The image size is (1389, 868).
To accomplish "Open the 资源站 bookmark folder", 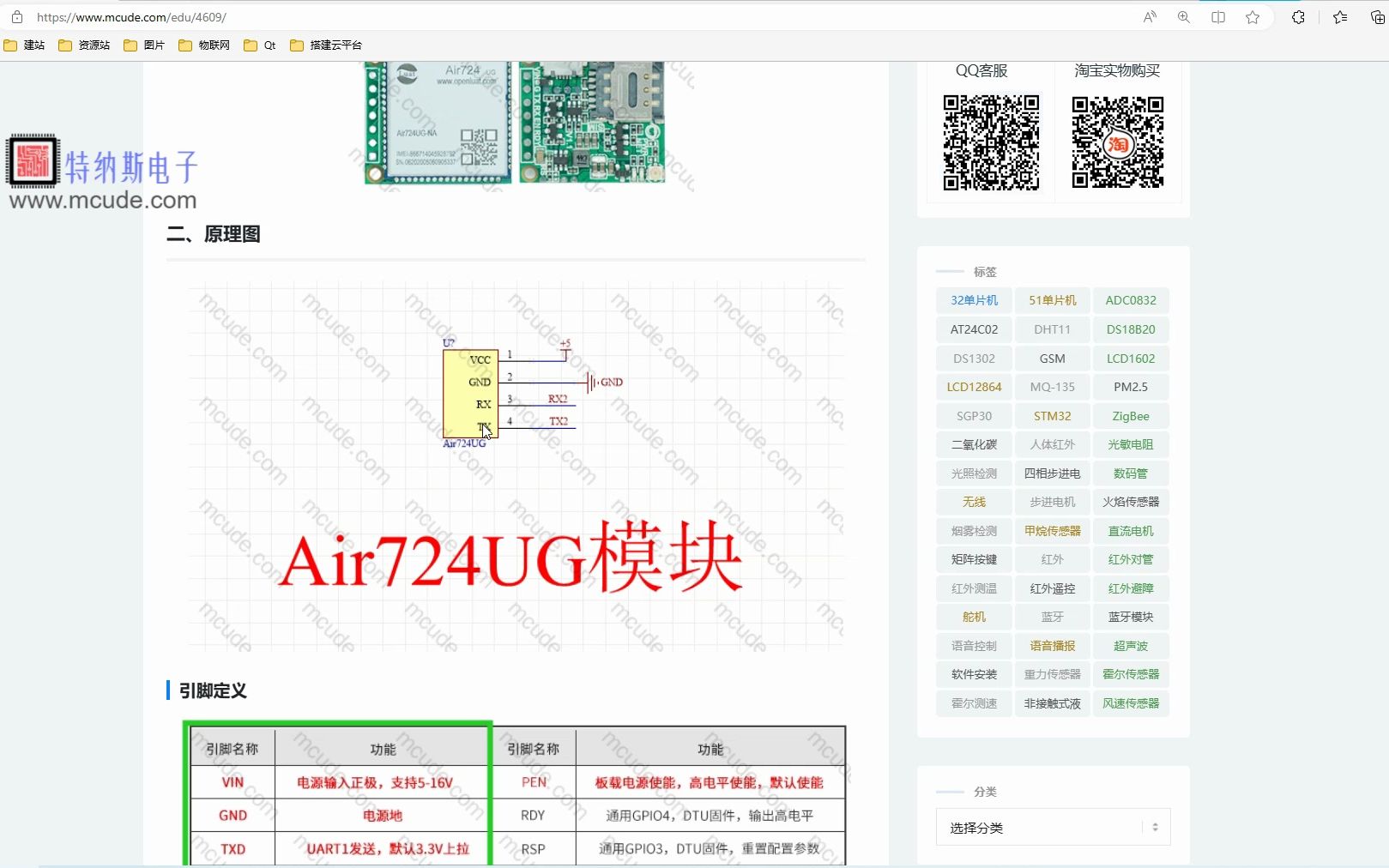I will click(84, 45).
